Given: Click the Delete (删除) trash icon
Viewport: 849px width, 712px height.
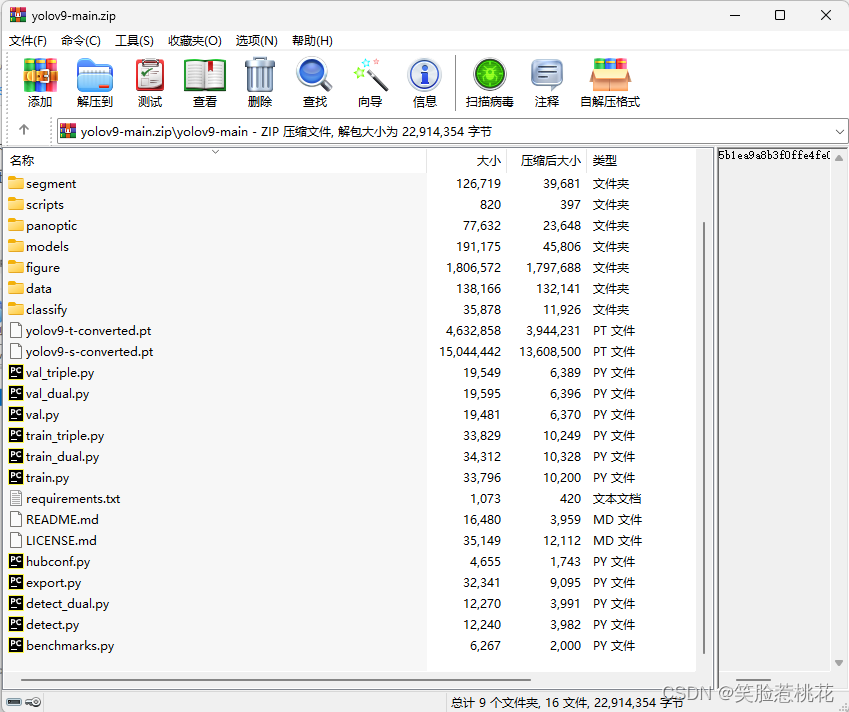Looking at the screenshot, I should pyautogui.click(x=260, y=75).
